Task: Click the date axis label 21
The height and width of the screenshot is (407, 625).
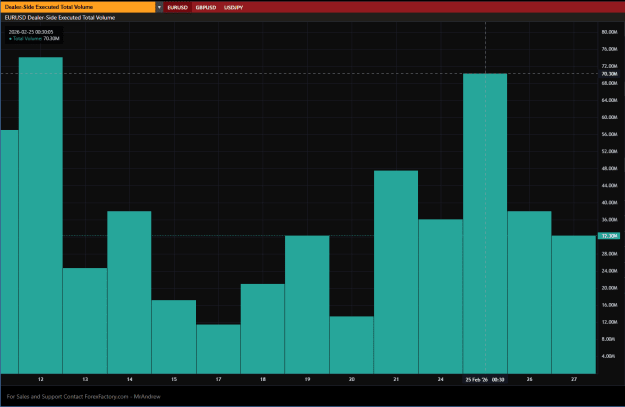Action: [396, 379]
